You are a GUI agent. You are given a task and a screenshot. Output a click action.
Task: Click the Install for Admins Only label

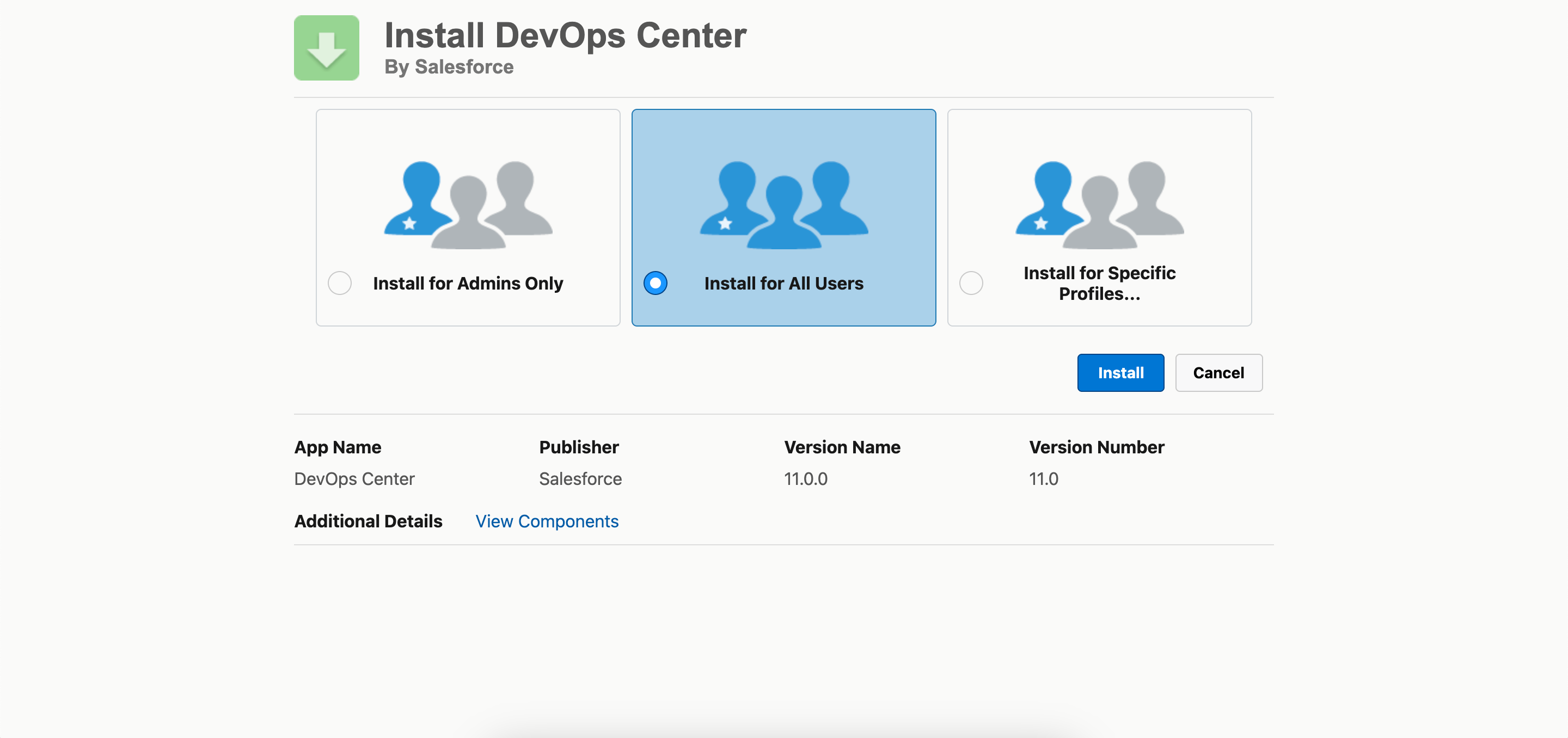click(x=468, y=284)
